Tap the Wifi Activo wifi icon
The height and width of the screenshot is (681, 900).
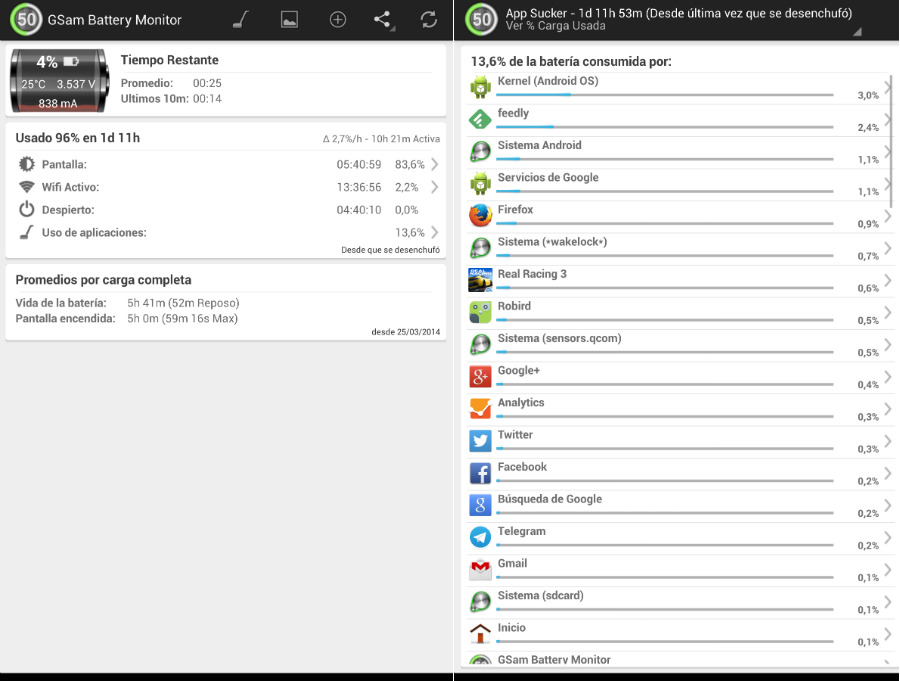click(x=26, y=187)
